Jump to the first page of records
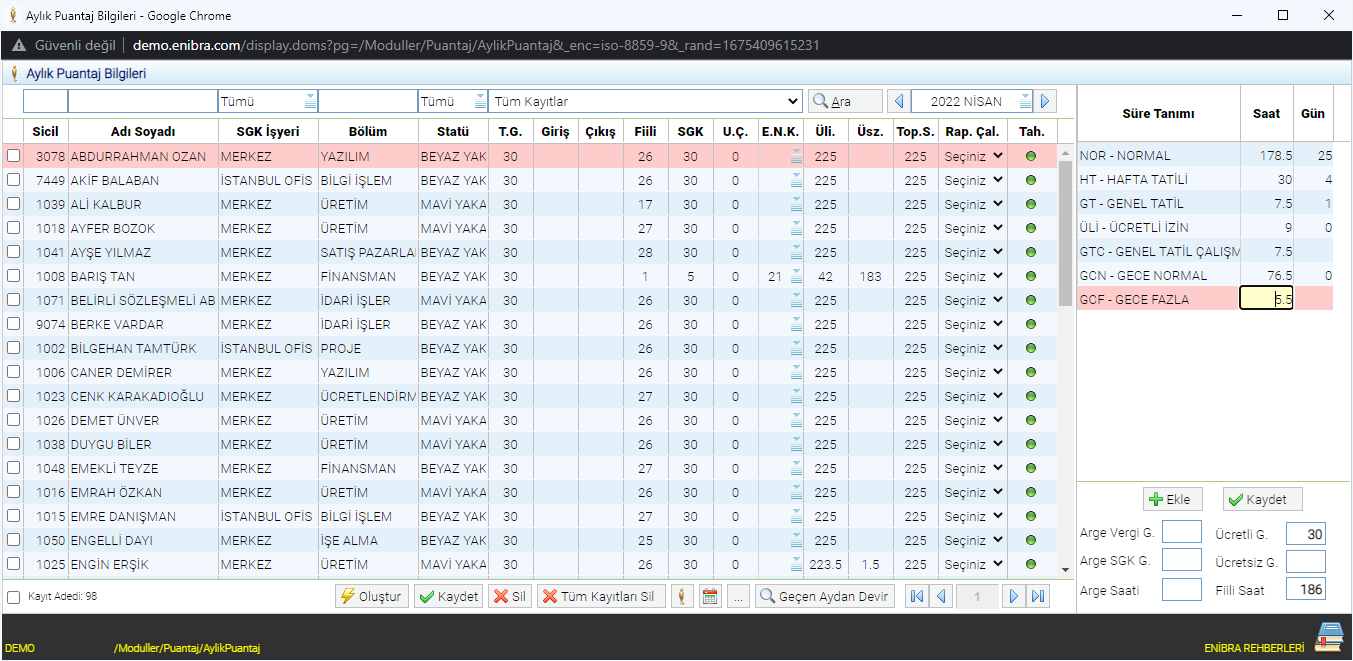1353x661 pixels. pyautogui.click(x=916, y=597)
